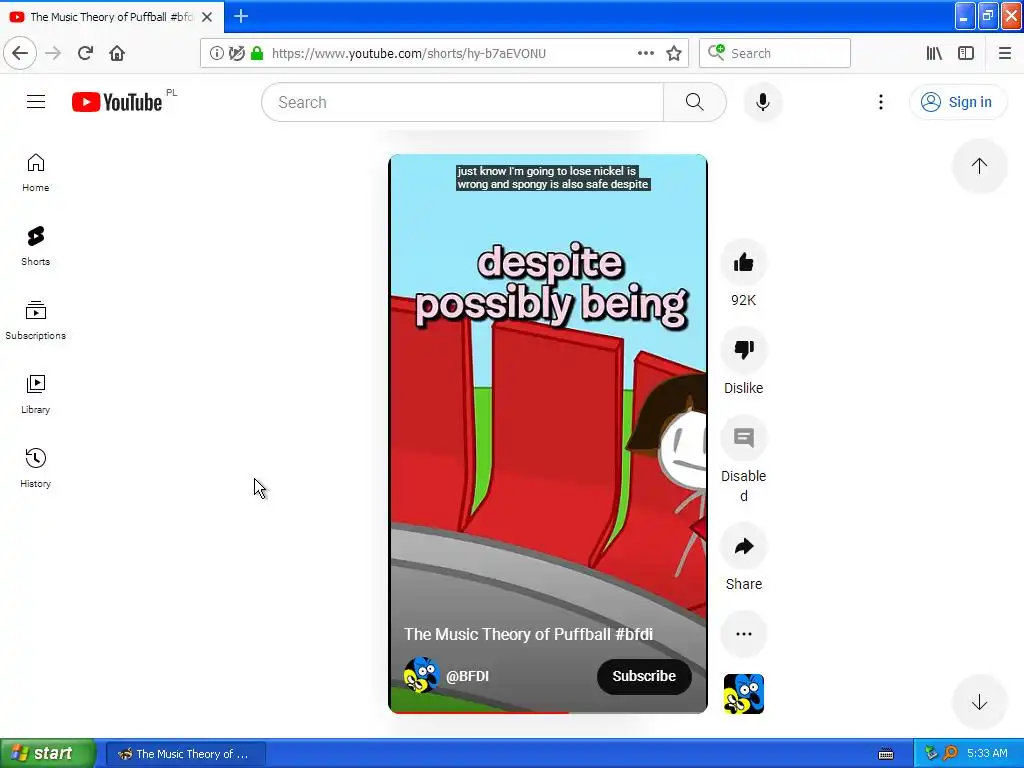Open the @BFDI channel link

coord(467,677)
